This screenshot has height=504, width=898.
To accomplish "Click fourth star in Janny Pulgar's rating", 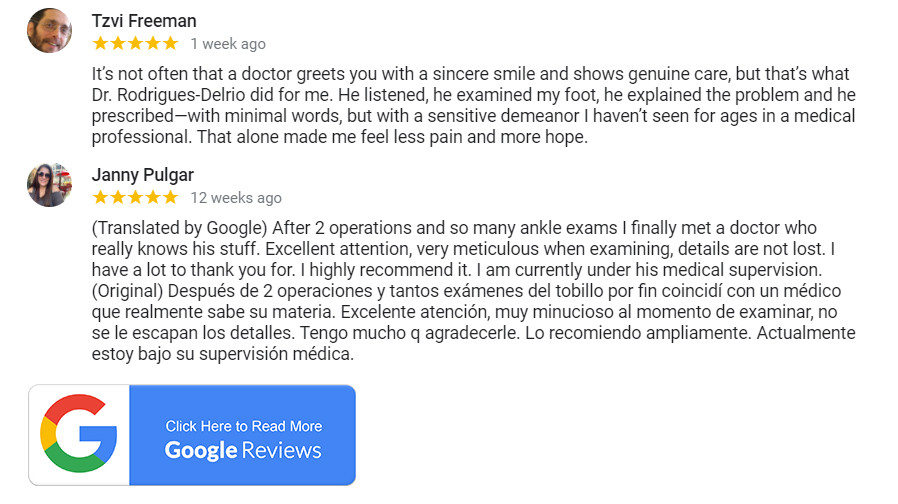I will click(153, 197).
